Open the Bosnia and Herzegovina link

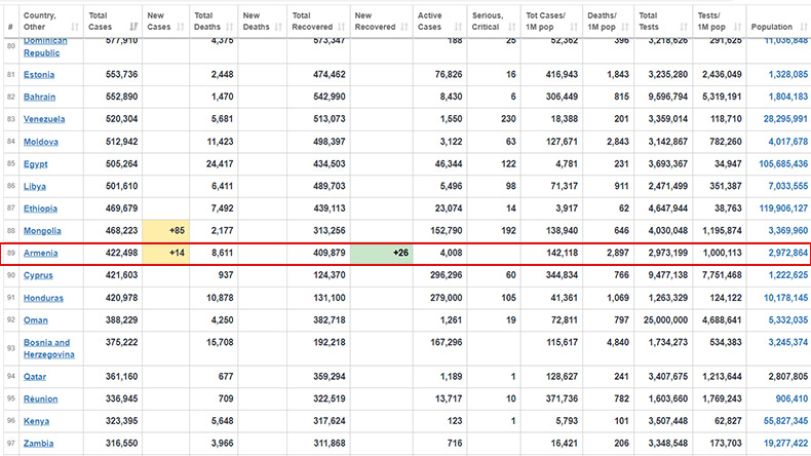click(x=49, y=348)
